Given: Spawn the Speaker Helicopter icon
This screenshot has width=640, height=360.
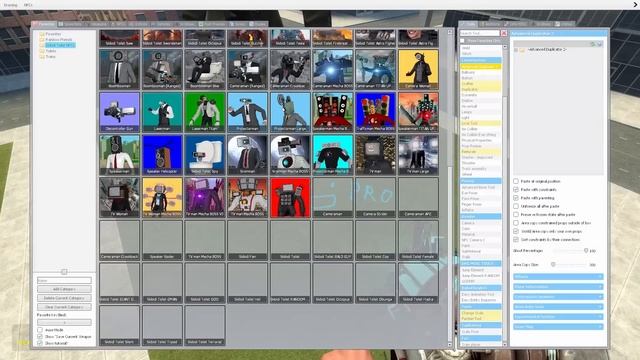Looking at the screenshot, I should click(x=162, y=155).
